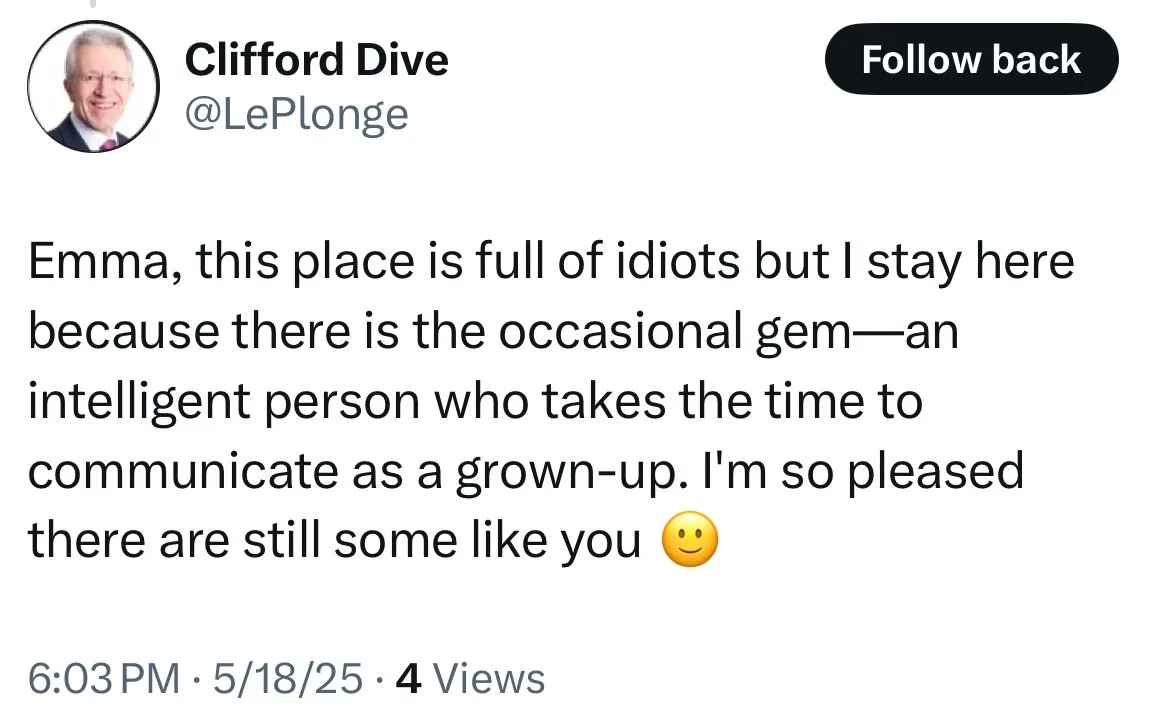Open Clifford Dive's profile picture
Viewport: 1170px width, 721px height.
(92, 87)
